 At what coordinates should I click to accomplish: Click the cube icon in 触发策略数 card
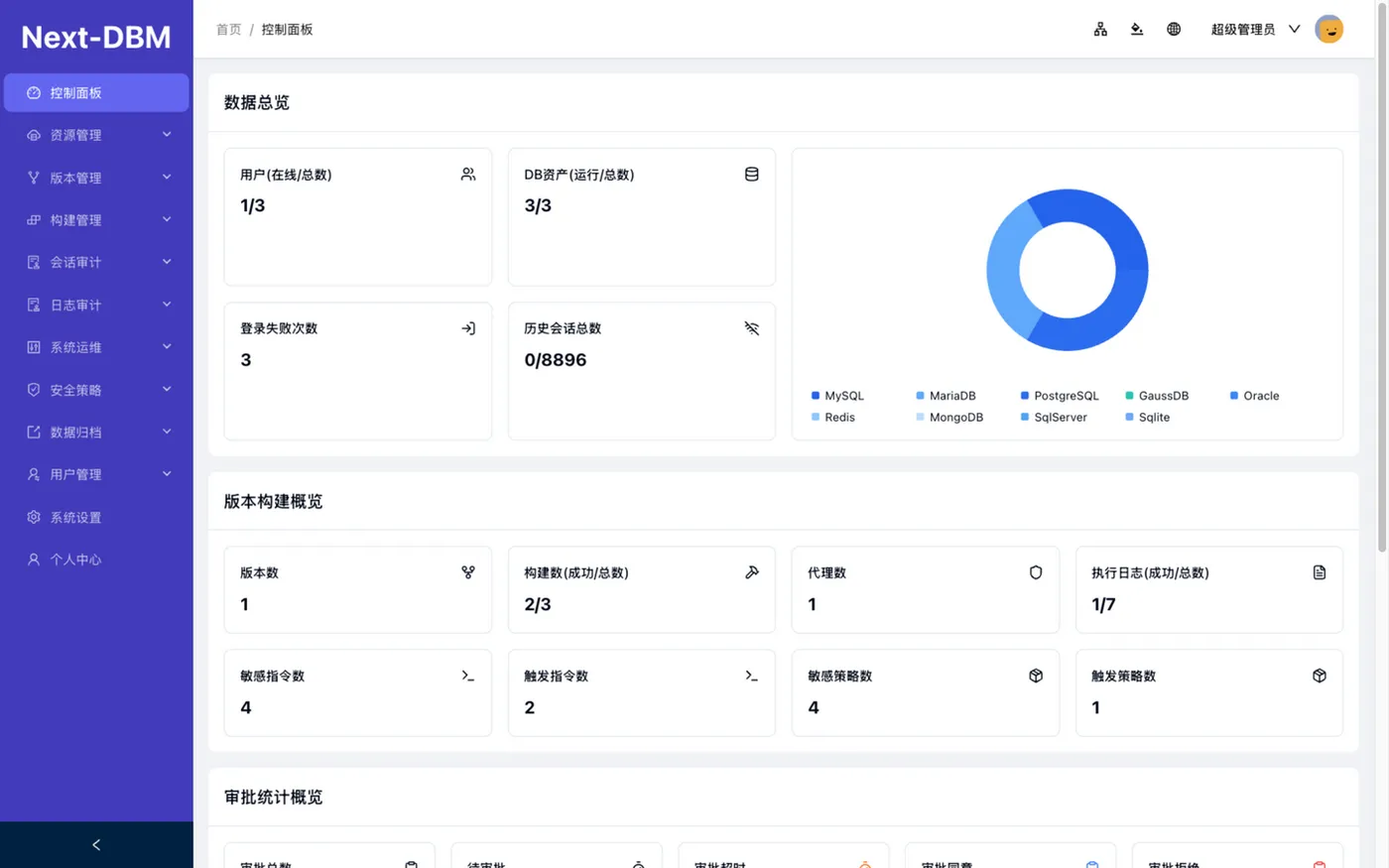[x=1320, y=676]
